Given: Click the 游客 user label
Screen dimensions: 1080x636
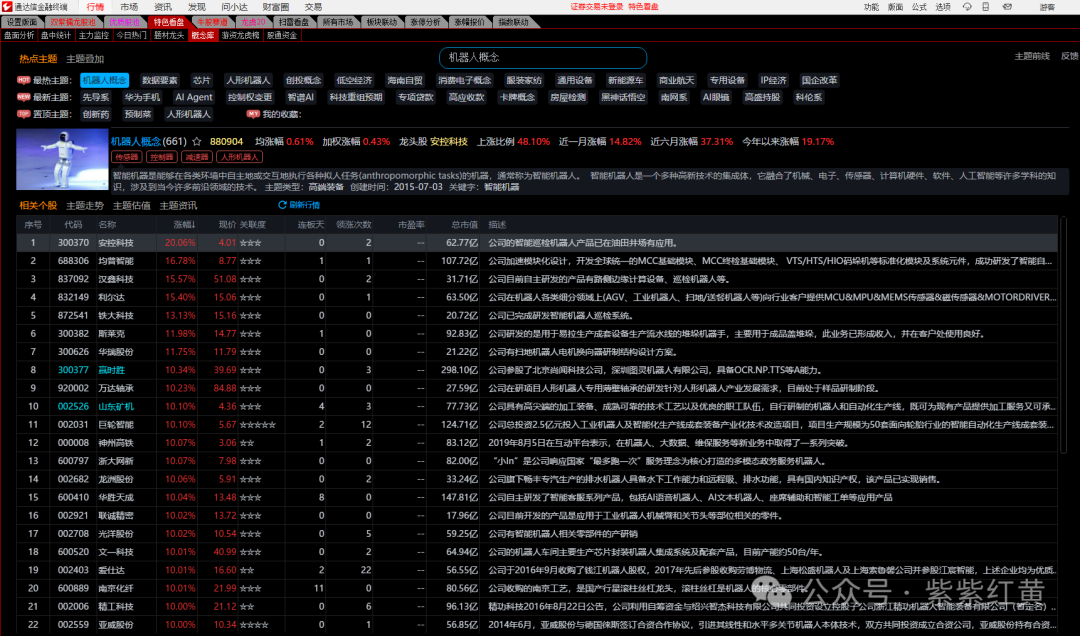Looking at the screenshot, I should click(x=1047, y=7).
